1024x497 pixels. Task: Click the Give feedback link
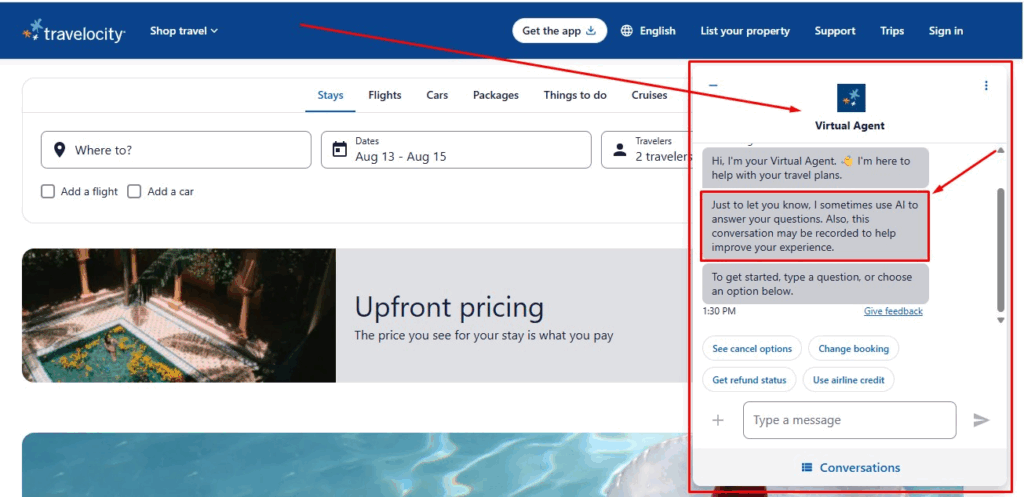(893, 311)
